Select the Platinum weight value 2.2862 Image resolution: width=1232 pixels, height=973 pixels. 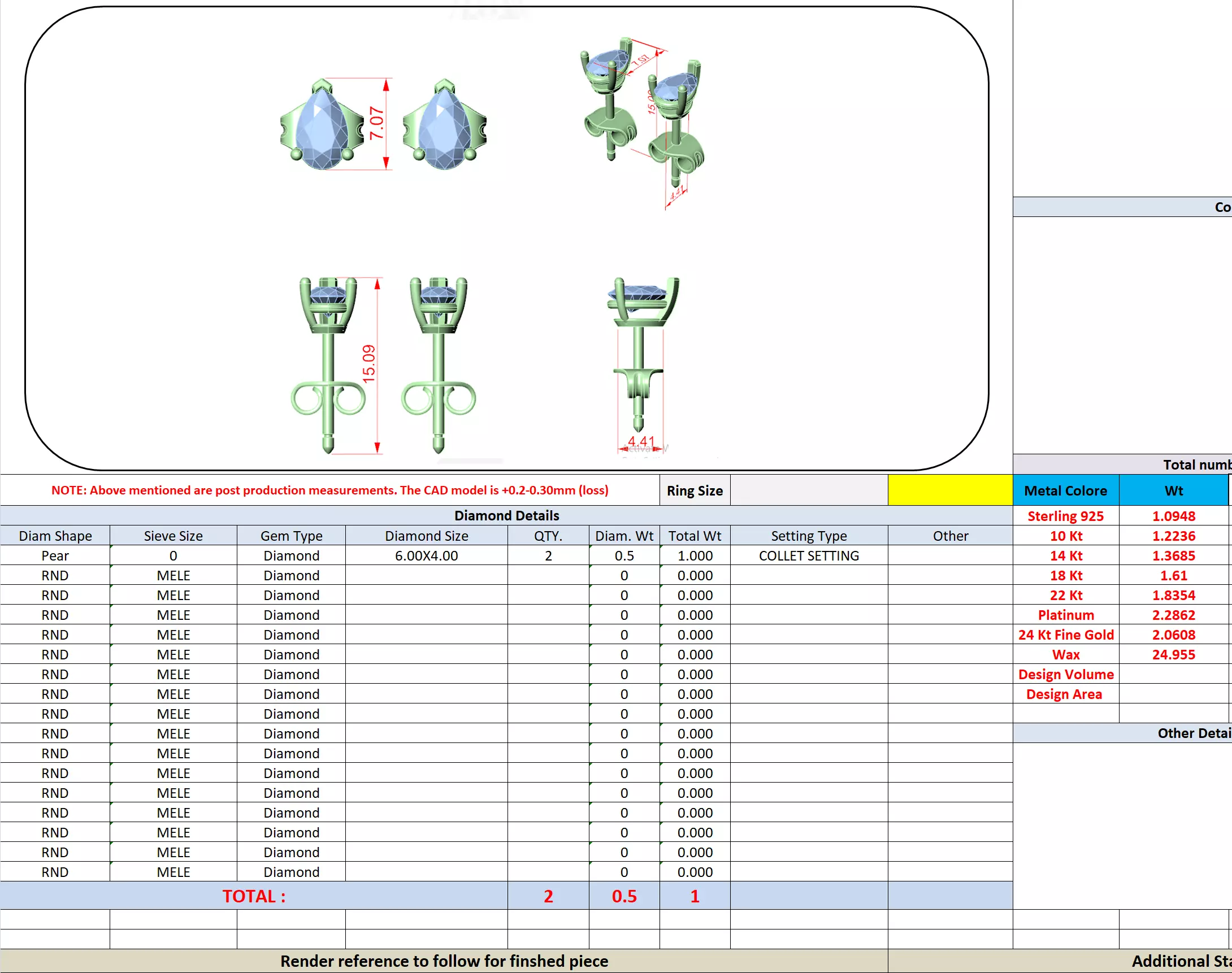click(1173, 615)
